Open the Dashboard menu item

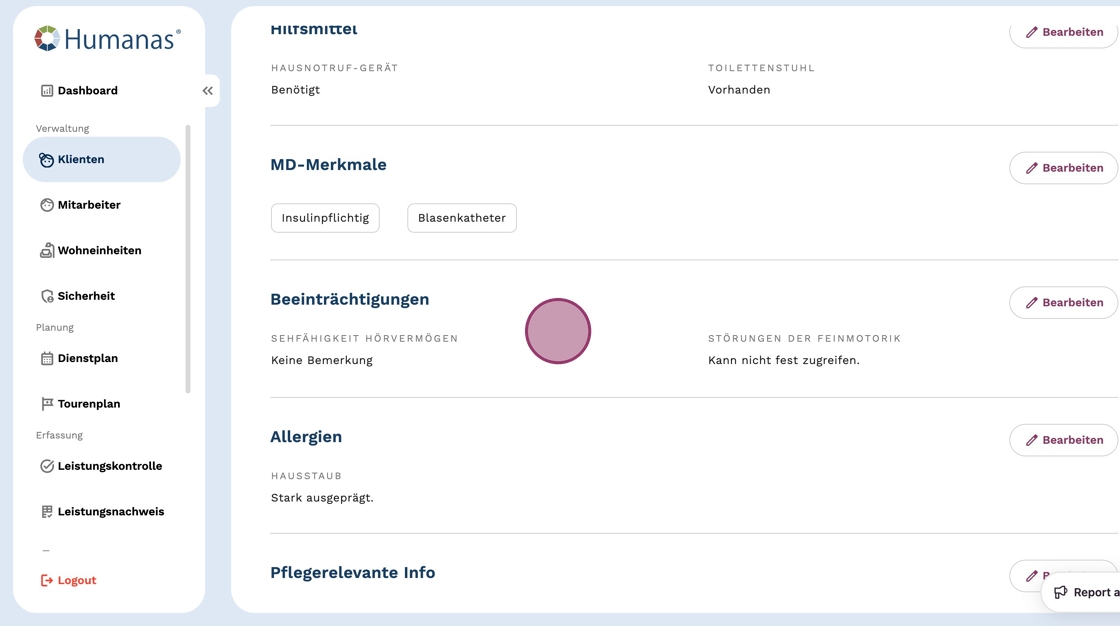pos(87,91)
